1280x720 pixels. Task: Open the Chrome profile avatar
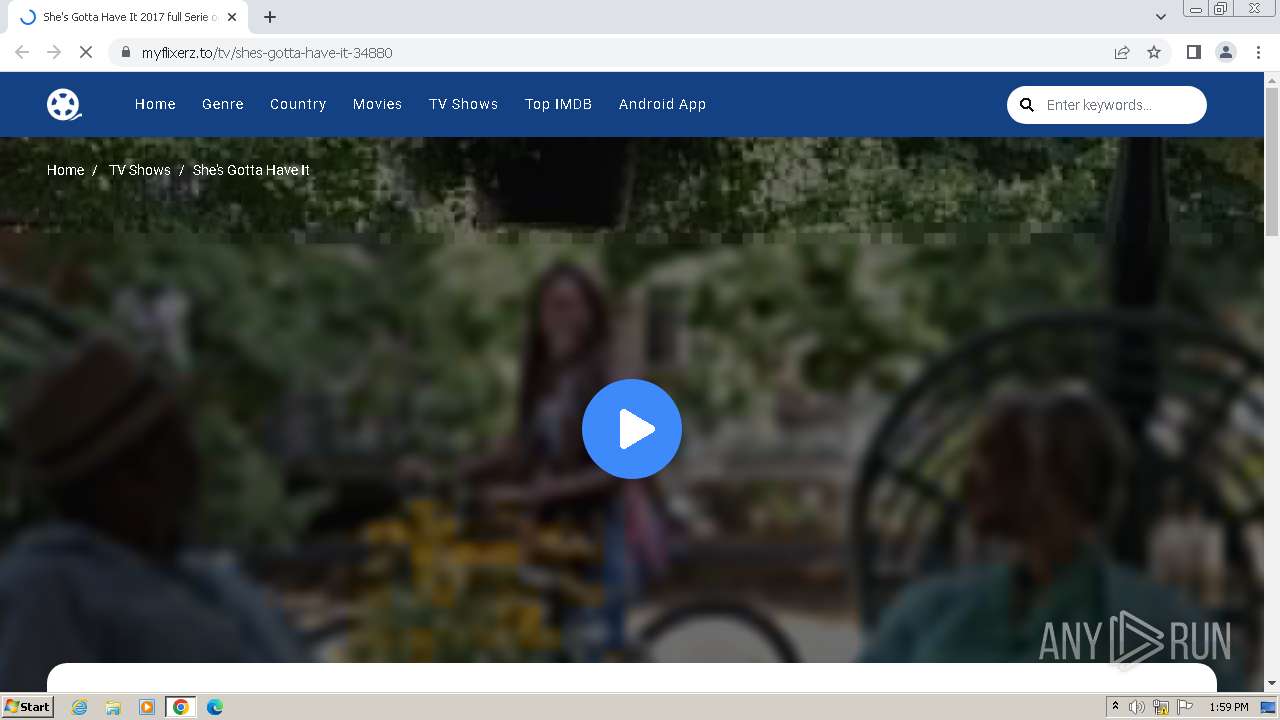[1226, 52]
